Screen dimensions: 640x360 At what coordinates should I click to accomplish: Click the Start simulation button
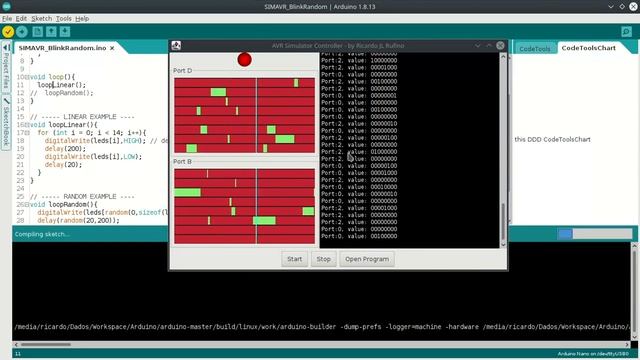(294, 259)
